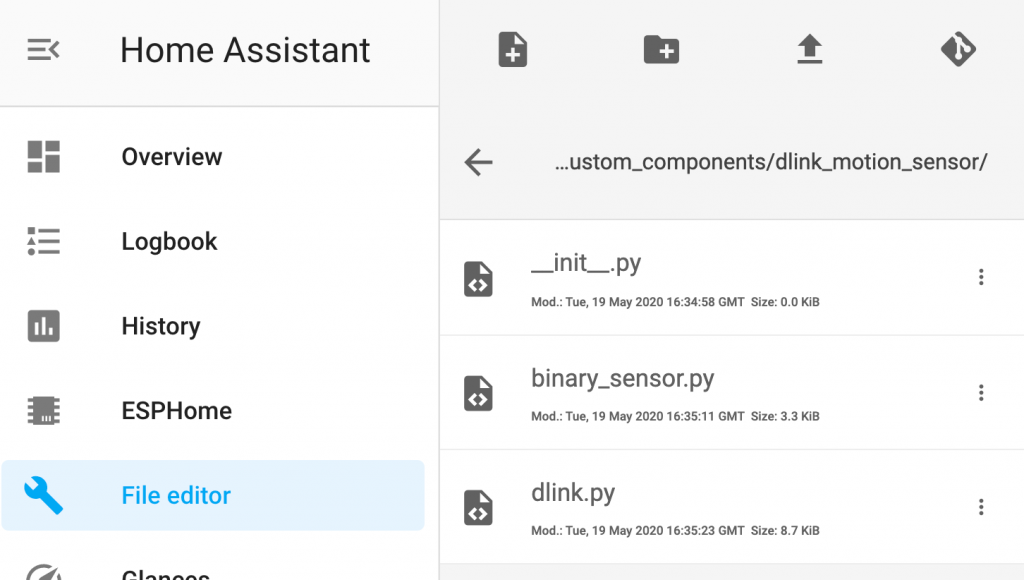Open the ESPHome panel
Viewport: 1024px width, 580px height.
[x=176, y=411]
